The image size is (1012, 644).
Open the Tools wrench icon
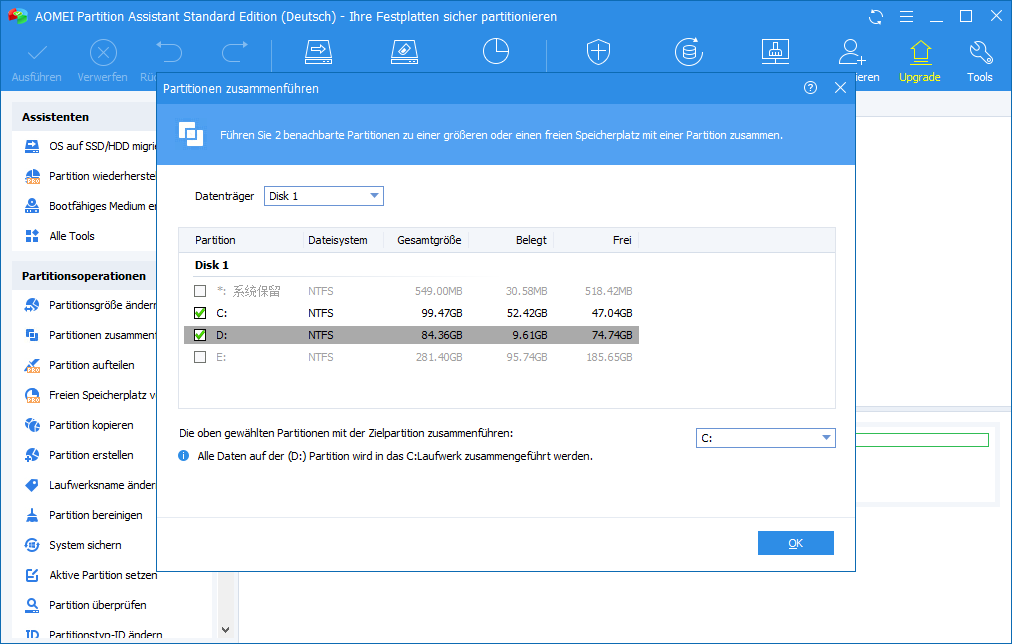979,59
